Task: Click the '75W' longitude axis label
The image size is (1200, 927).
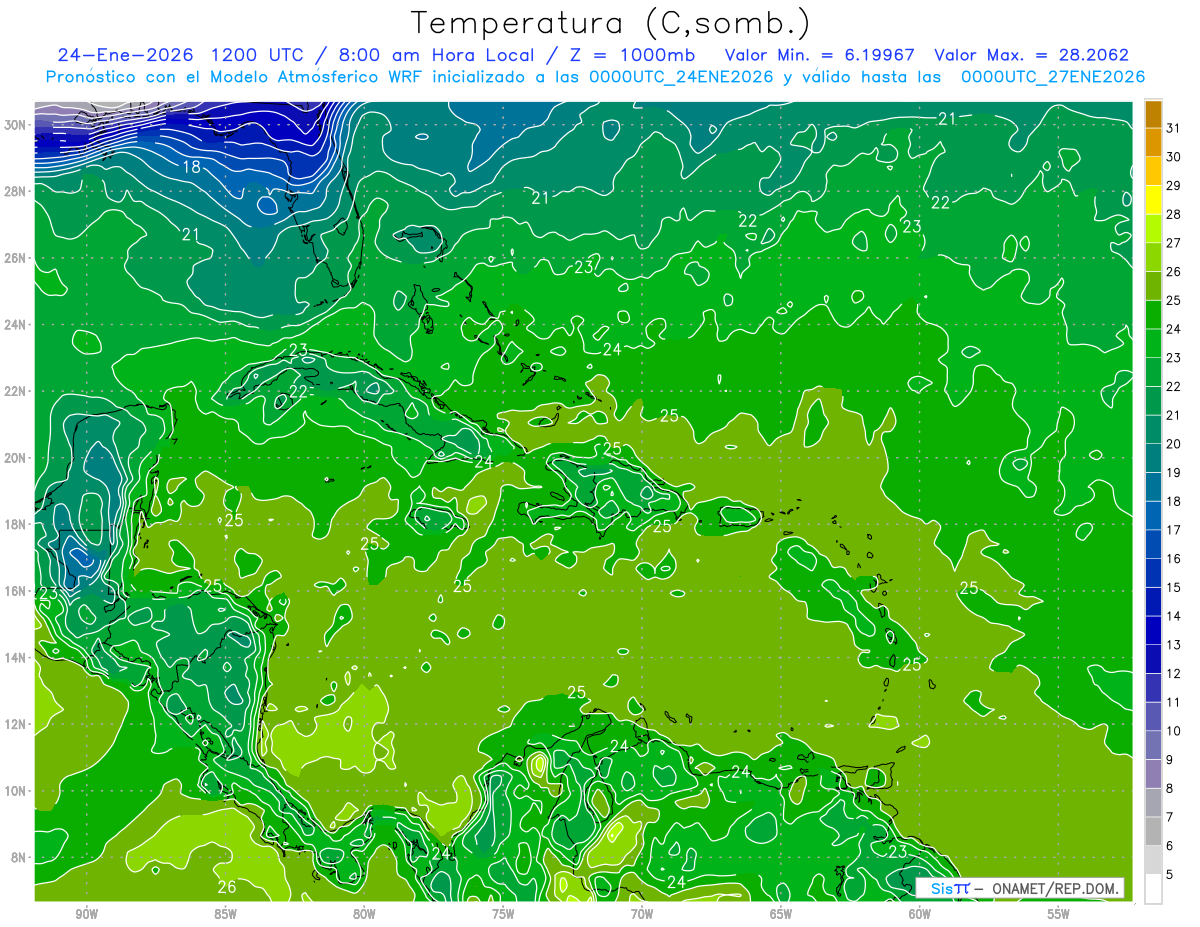Action: [503, 914]
